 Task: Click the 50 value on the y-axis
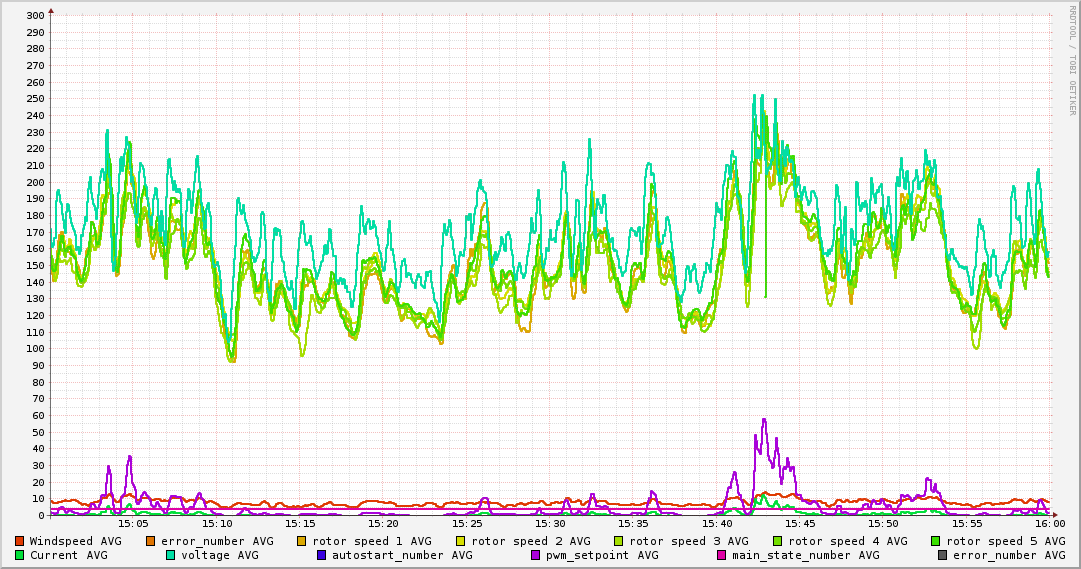click(38, 432)
